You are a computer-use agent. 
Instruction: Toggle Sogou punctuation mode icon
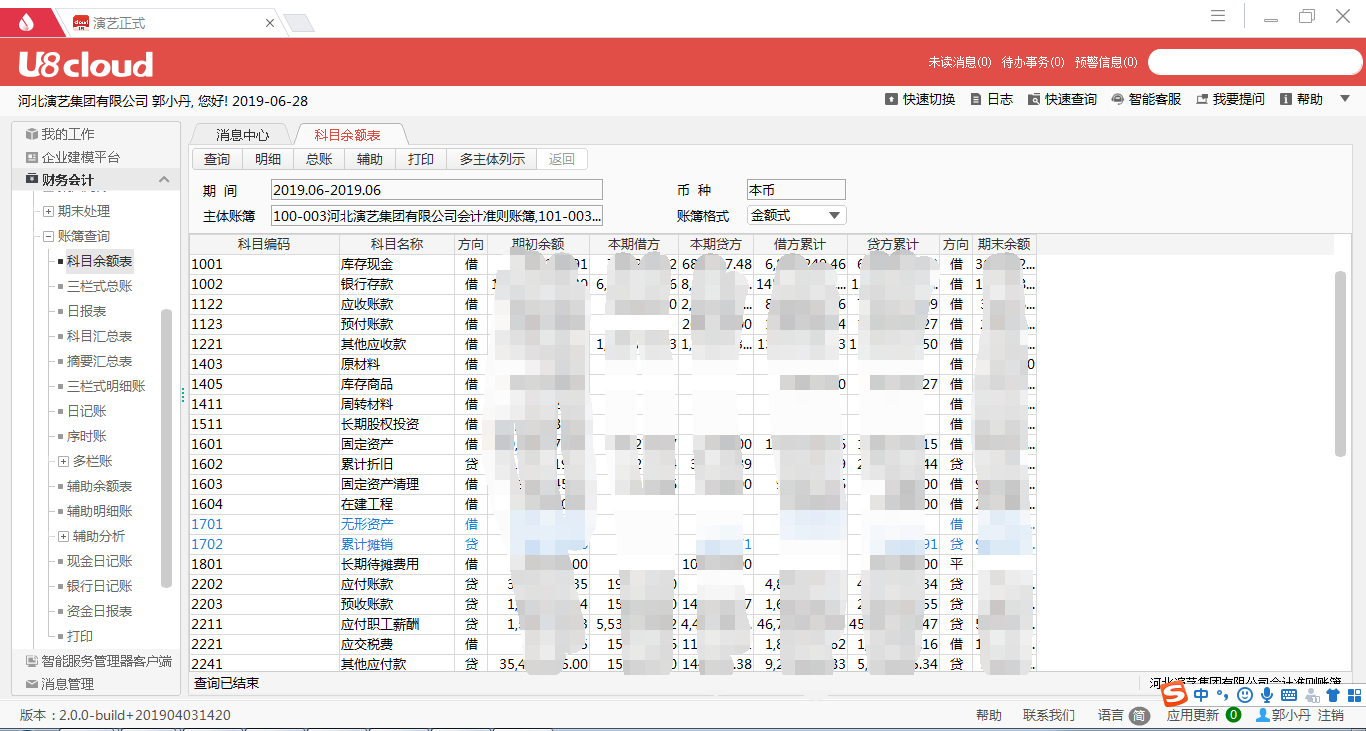(x=1223, y=695)
